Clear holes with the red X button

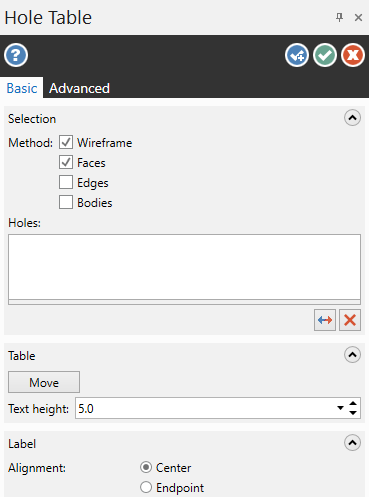click(x=350, y=320)
